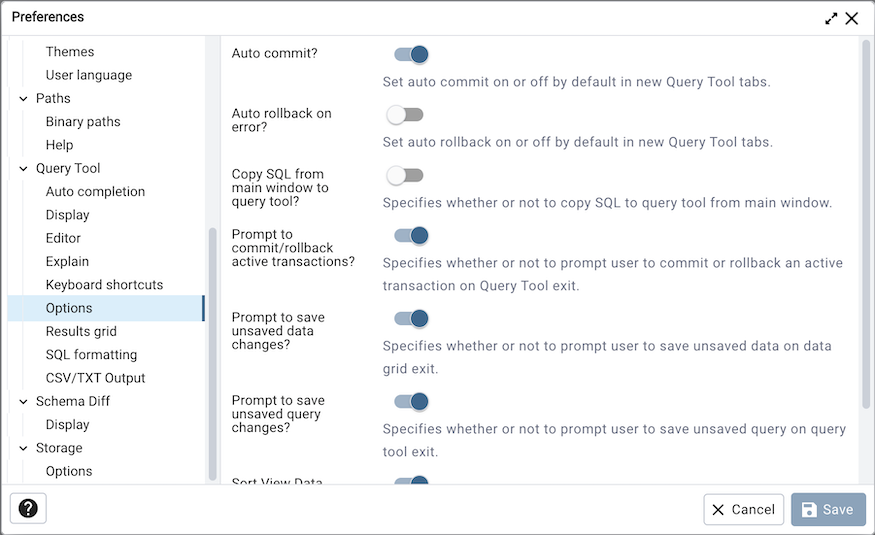Click the help question mark icon
This screenshot has width=875, height=535.
tap(28, 508)
